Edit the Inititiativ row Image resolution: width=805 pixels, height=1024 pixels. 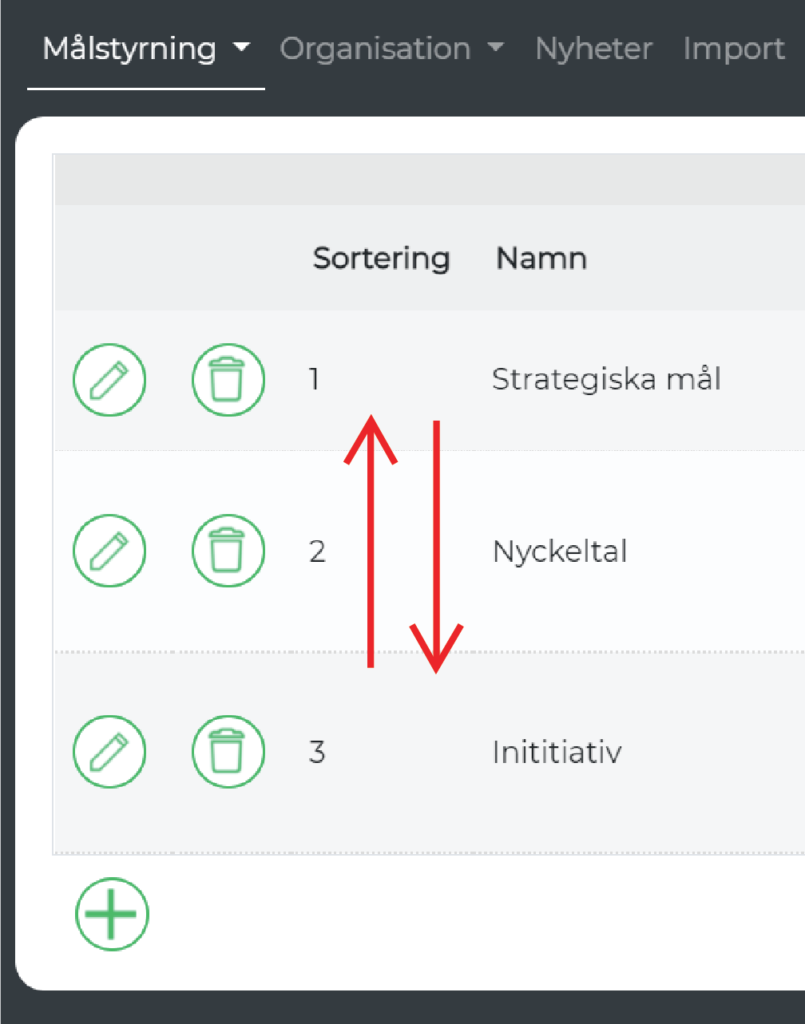(x=109, y=751)
